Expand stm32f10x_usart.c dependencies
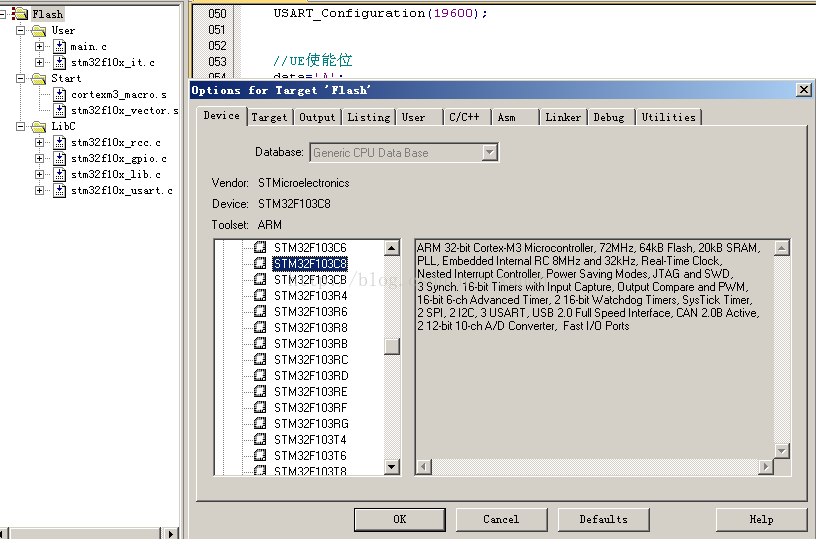The height and width of the screenshot is (539, 816). [40, 190]
